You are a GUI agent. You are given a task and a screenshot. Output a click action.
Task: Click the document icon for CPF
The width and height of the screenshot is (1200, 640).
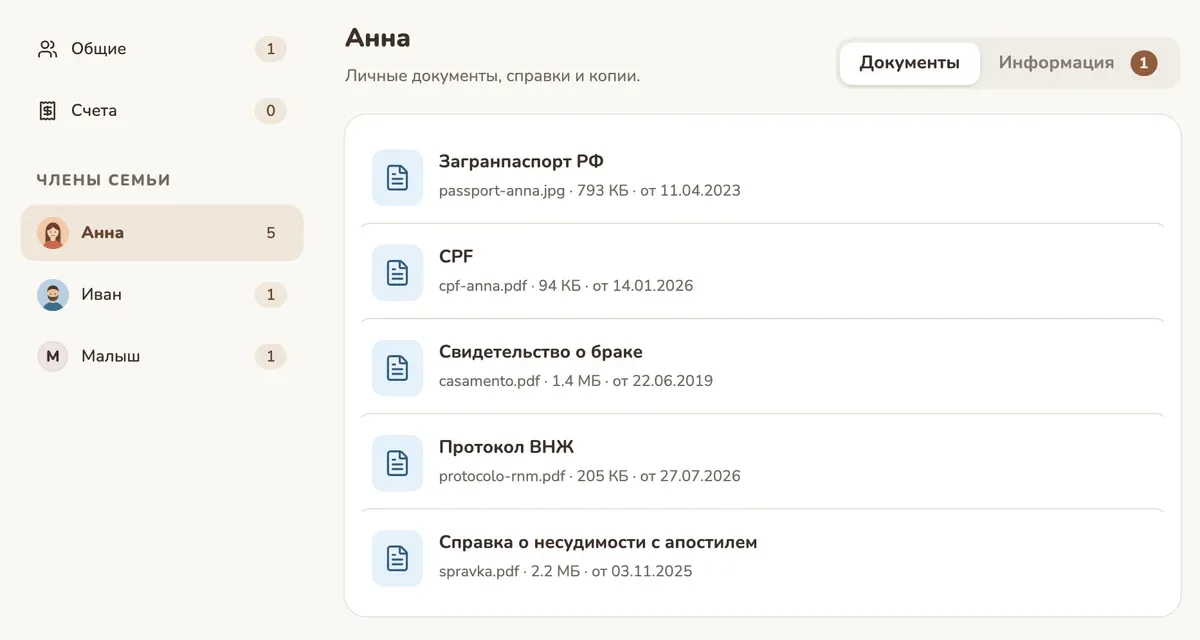click(398, 273)
